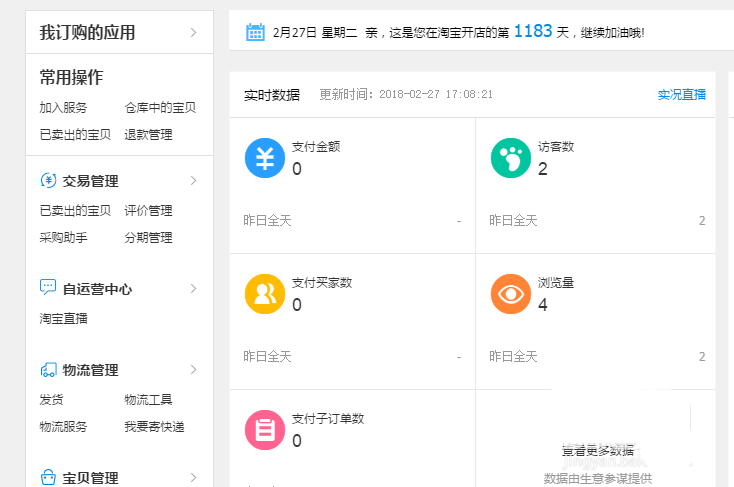Click the 交易管理 yen circle icon
This screenshot has height=487, width=734.
coord(48,181)
